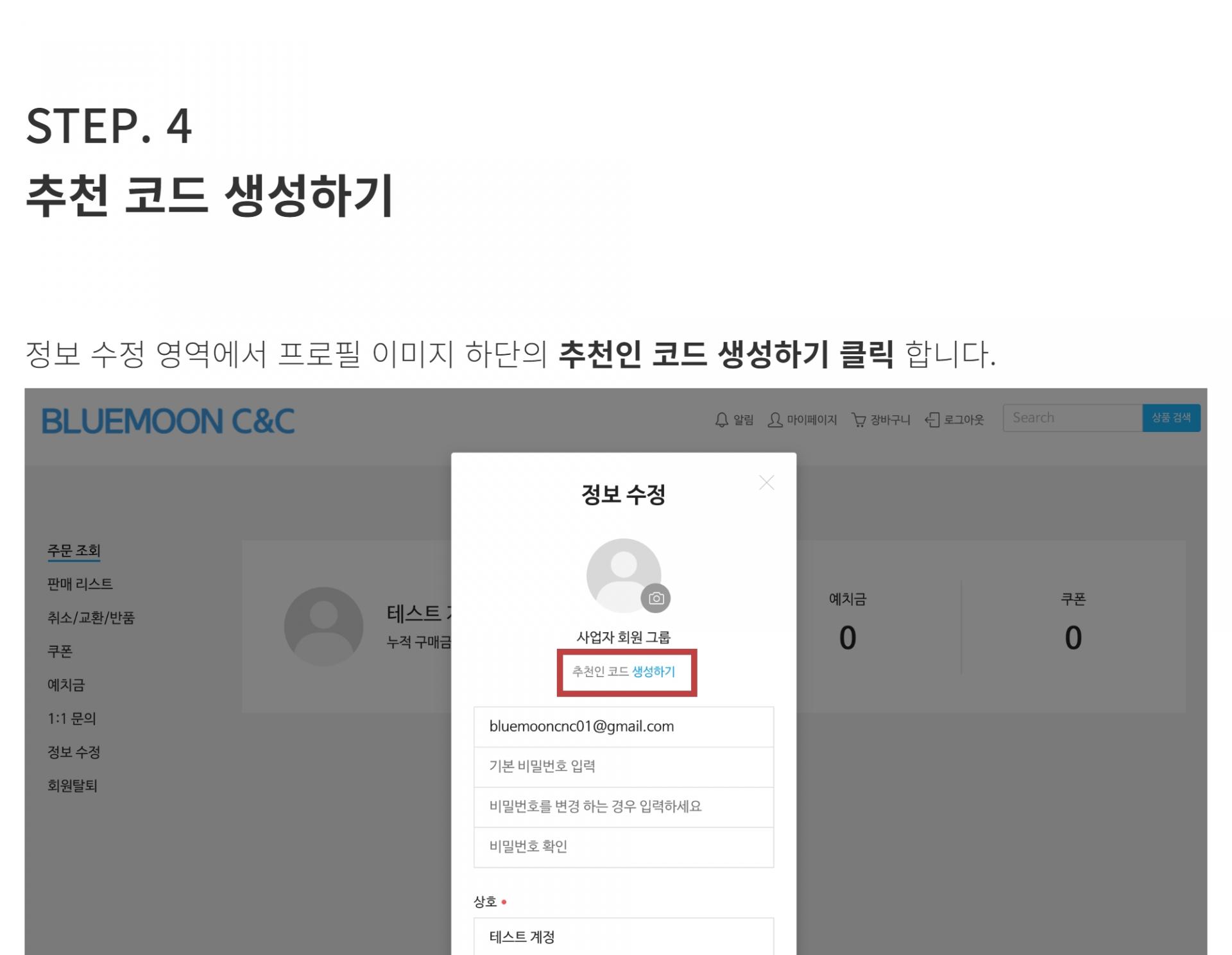Click the 비밀번호 확인 field
This screenshot has height=955, width=1232.
click(x=624, y=847)
